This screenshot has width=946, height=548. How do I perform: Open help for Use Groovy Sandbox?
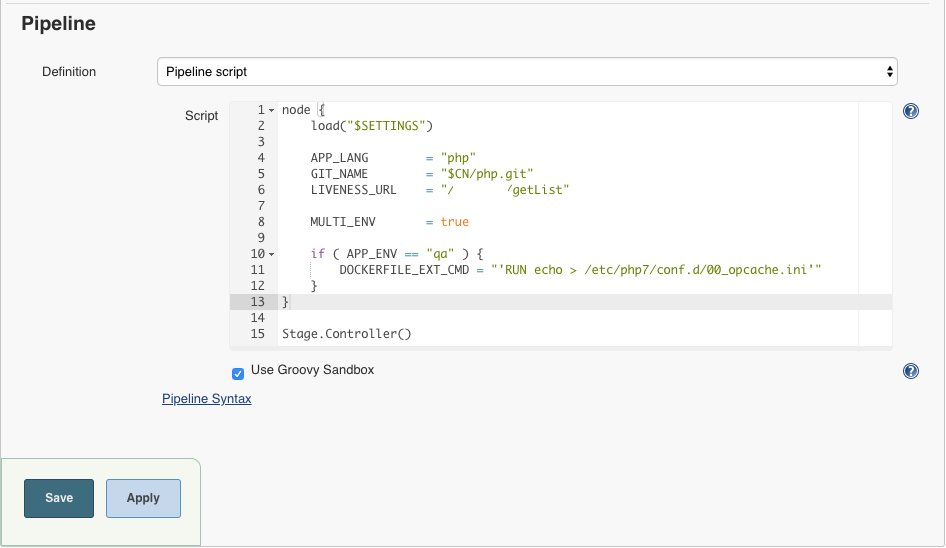[x=910, y=371]
